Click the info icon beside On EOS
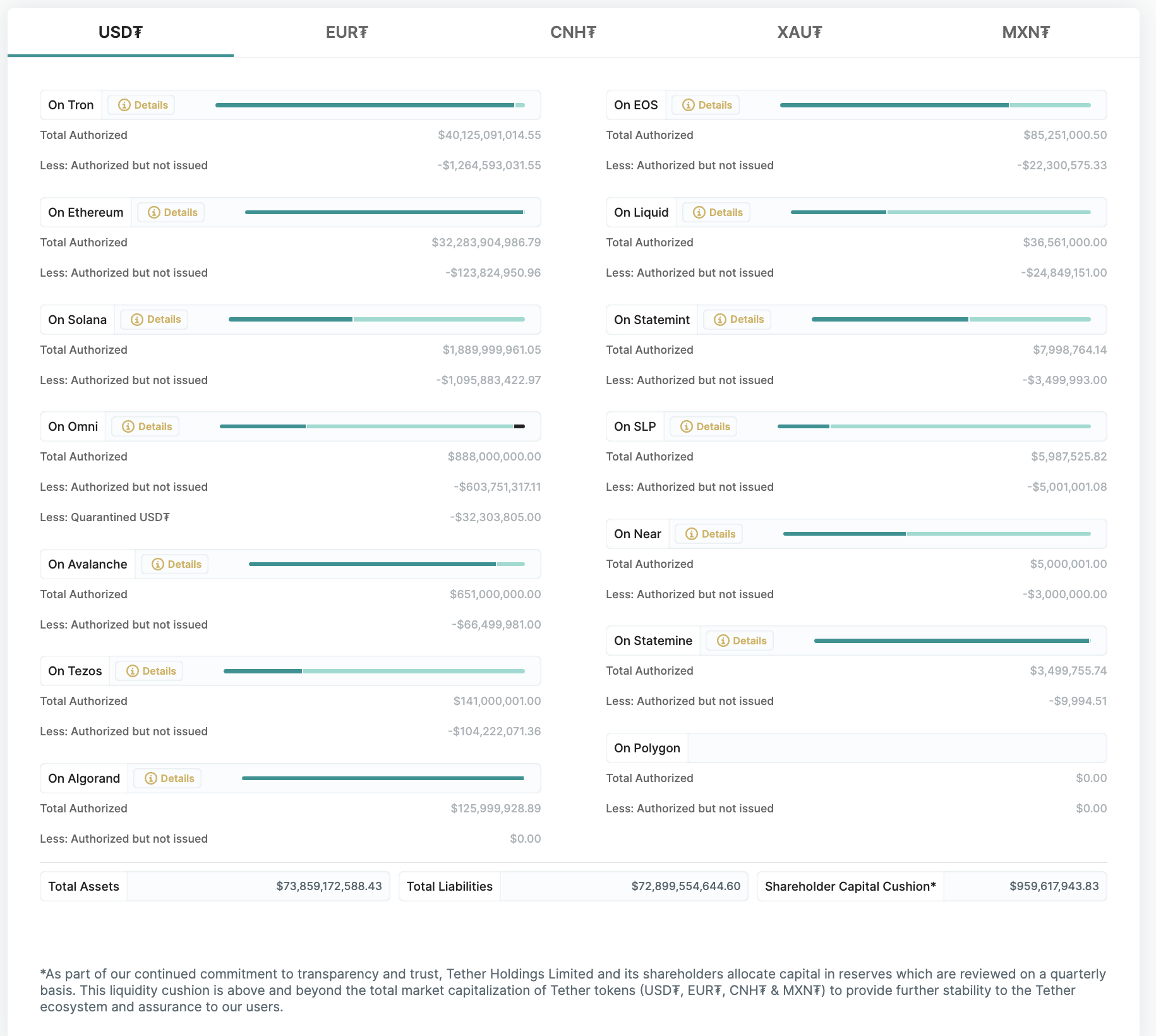Viewport: 1156px width, 1036px height. (x=689, y=105)
